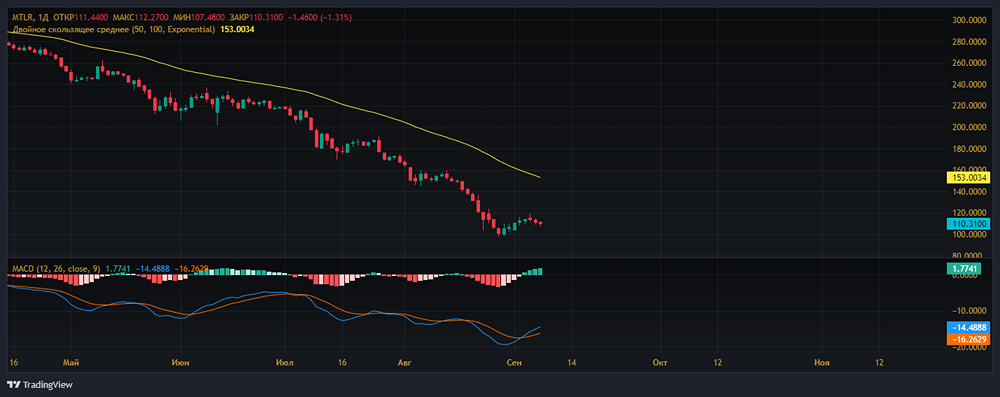Screen dimensions: 1000x397
Task: Click the 100.0000 price scale label
Action: (x=969, y=235)
